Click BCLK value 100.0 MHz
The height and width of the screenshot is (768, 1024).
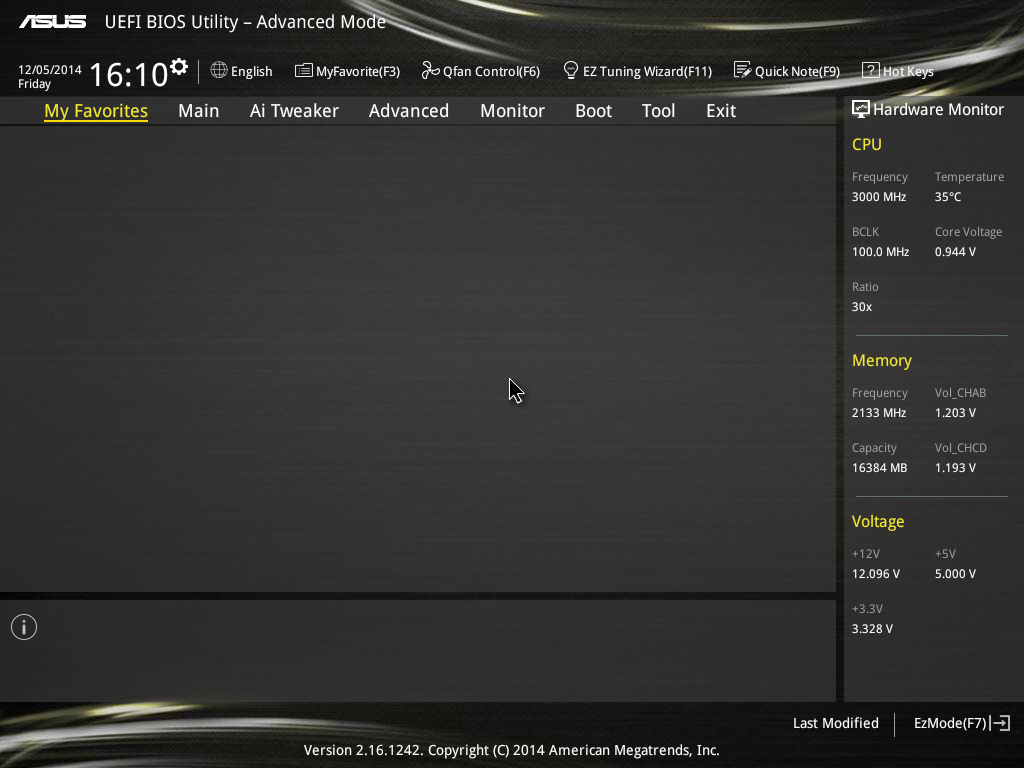(x=880, y=251)
